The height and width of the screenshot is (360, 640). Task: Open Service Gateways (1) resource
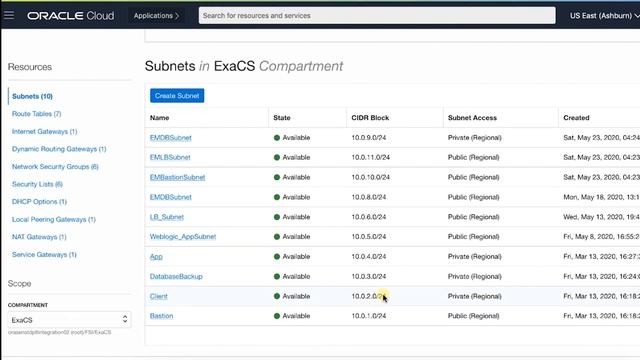(44, 255)
